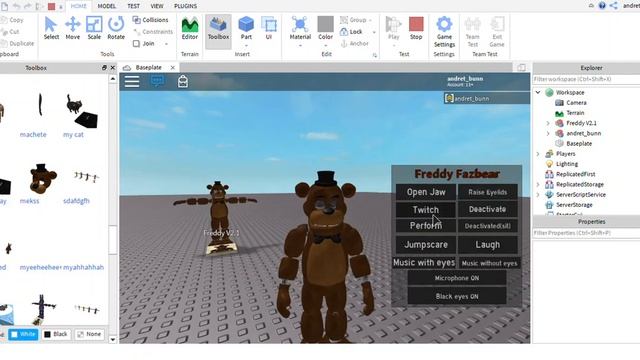Open the Material picker
This screenshot has width=640, height=360.
pos(300,28)
